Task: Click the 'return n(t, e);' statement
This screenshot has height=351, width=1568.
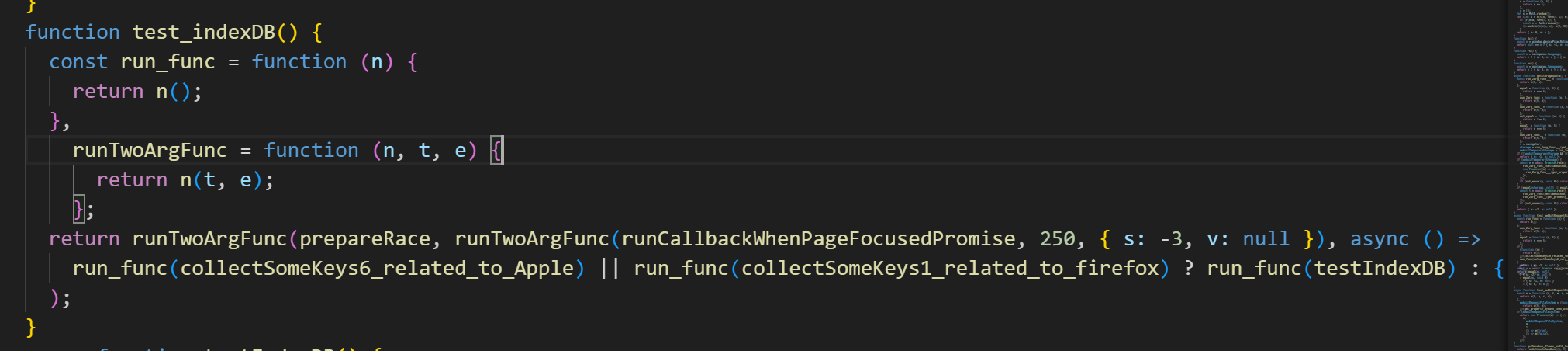Action: (185, 180)
